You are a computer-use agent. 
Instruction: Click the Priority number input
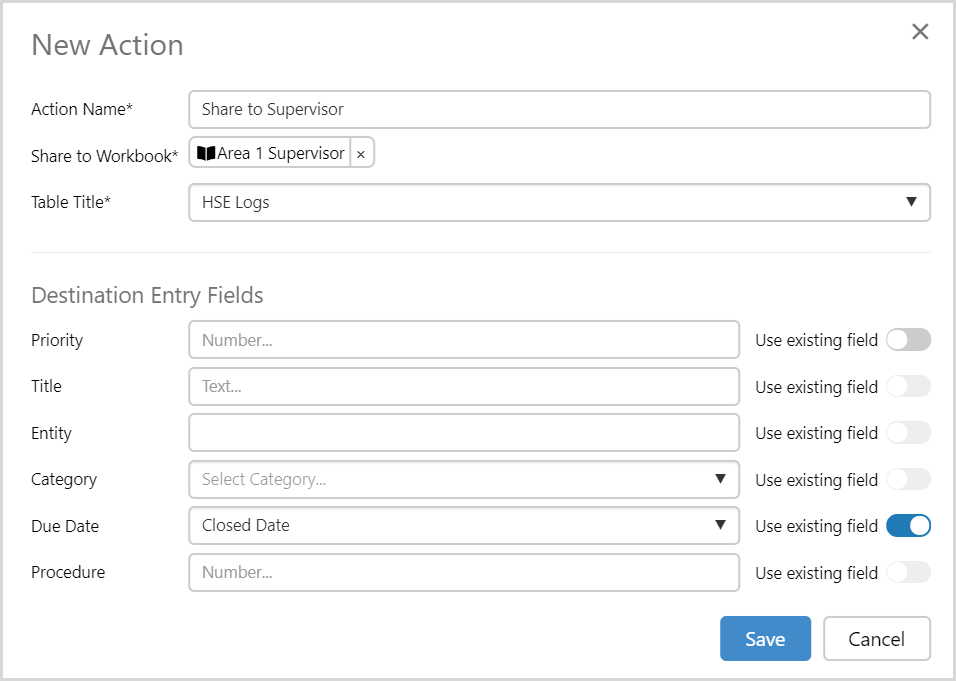(464, 340)
